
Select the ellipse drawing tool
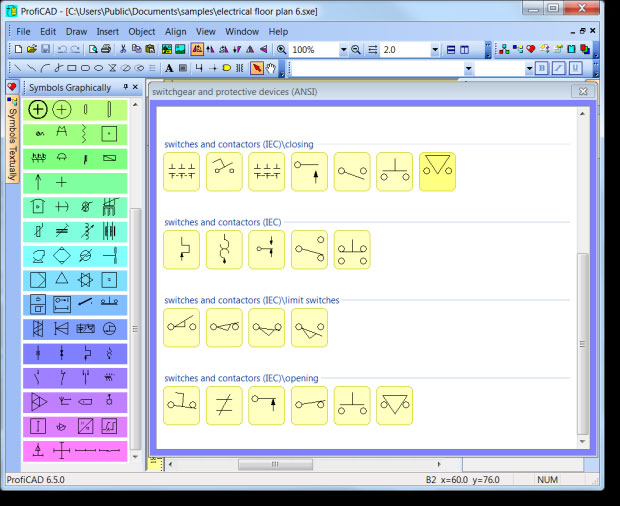click(98, 68)
